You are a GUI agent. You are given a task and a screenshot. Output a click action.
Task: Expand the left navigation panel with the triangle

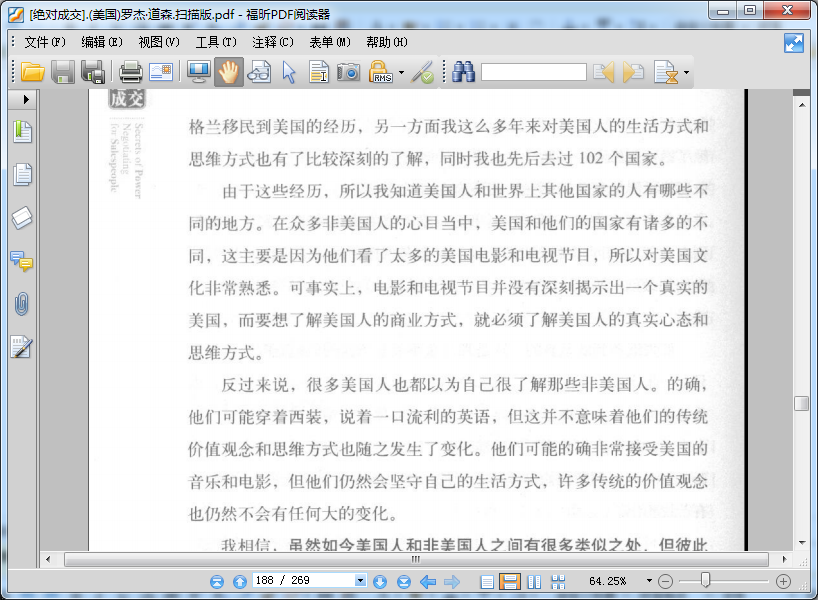pos(26,99)
